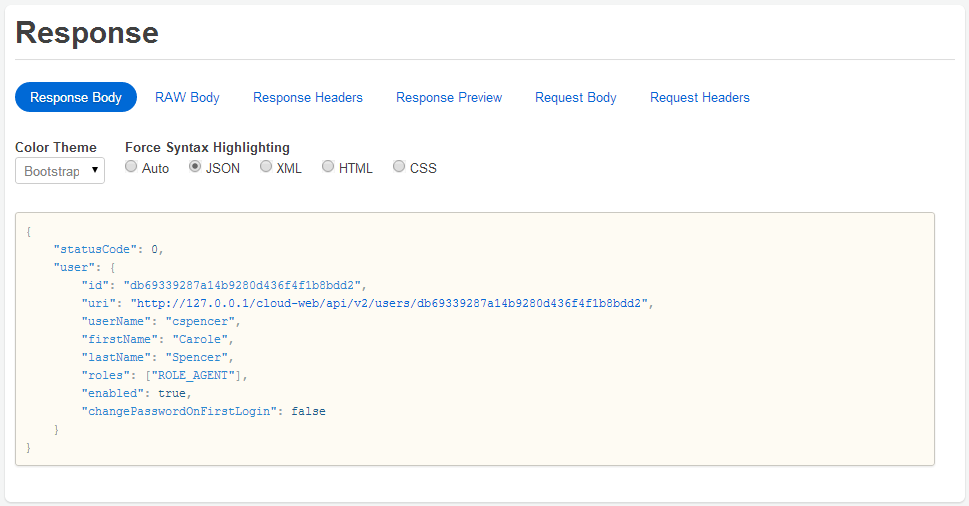Switch to the Response Body tab
Image resolution: width=969 pixels, height=506 pixels.
tap(76, 97)
